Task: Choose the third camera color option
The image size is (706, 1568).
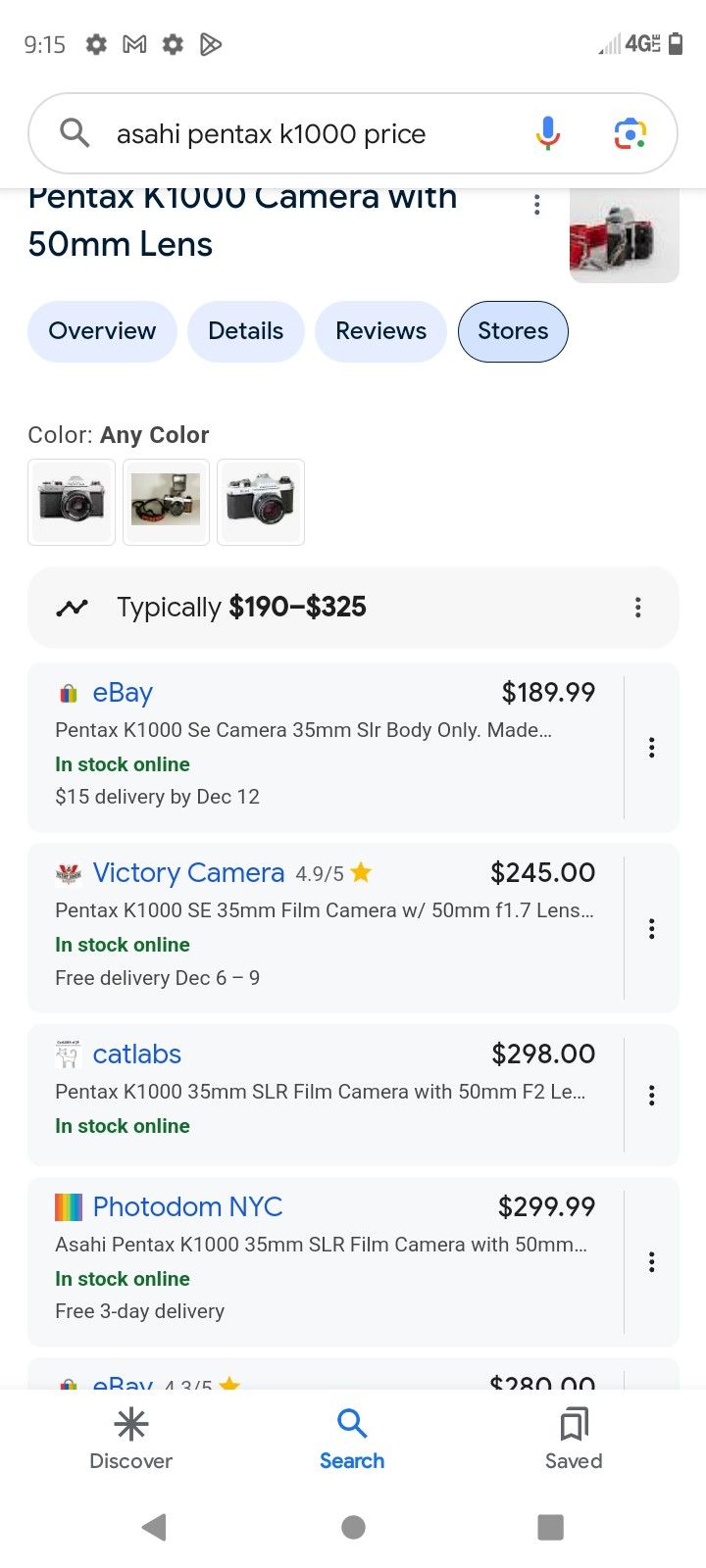Action: point(261,502)
